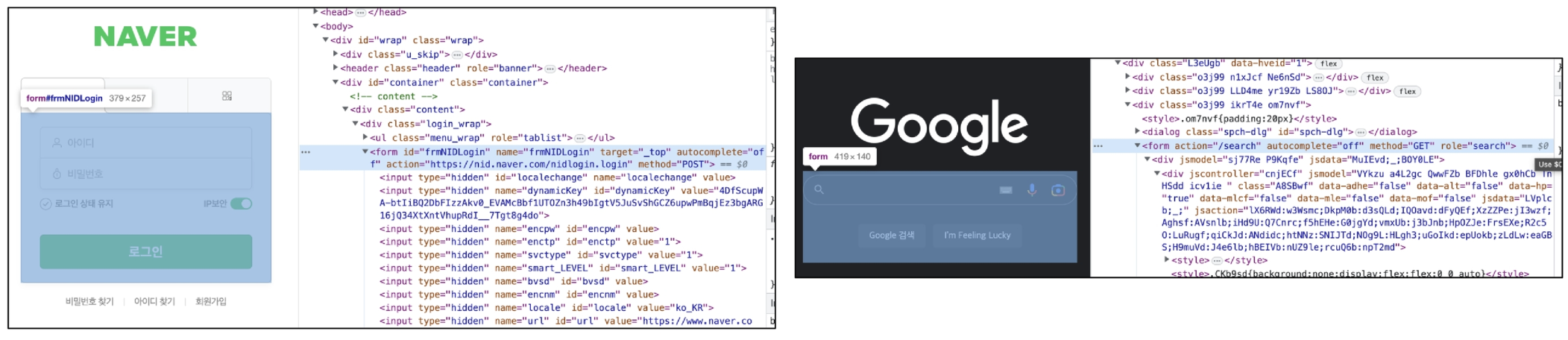The image size is (1568, 340).
Task: Click the I'm Feeling Lucky button
Action: (977, 236)
